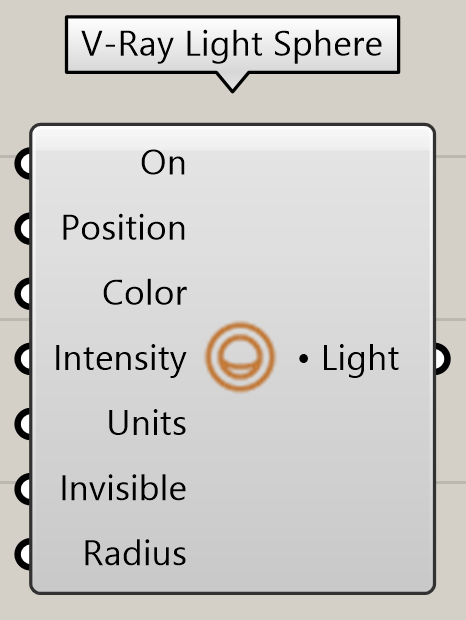Select the Units parameter label
This screenshot has height=620, width=466.
point(147,423)
